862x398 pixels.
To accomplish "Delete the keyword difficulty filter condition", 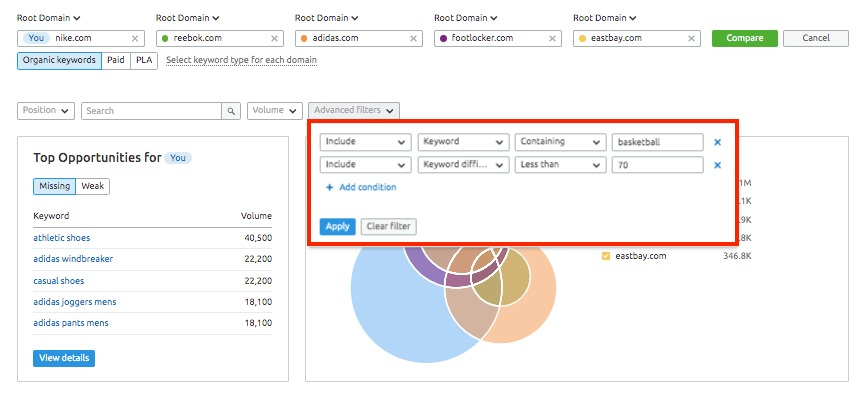I will click(x=717, y=165).
